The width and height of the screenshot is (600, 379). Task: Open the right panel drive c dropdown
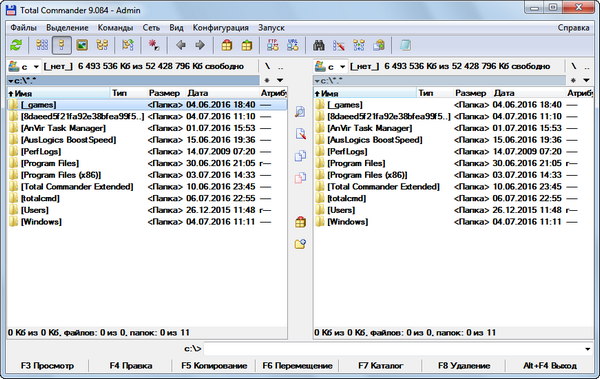click(330, 67)
